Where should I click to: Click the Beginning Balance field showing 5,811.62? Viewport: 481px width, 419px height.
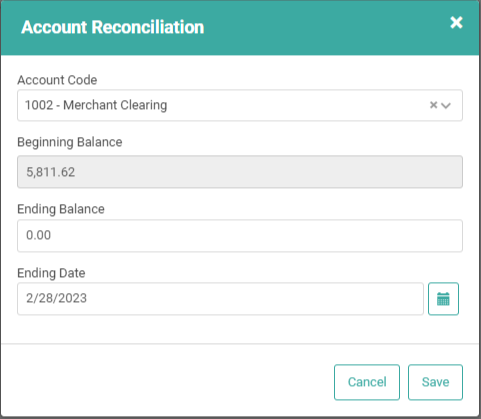[240, 172]
